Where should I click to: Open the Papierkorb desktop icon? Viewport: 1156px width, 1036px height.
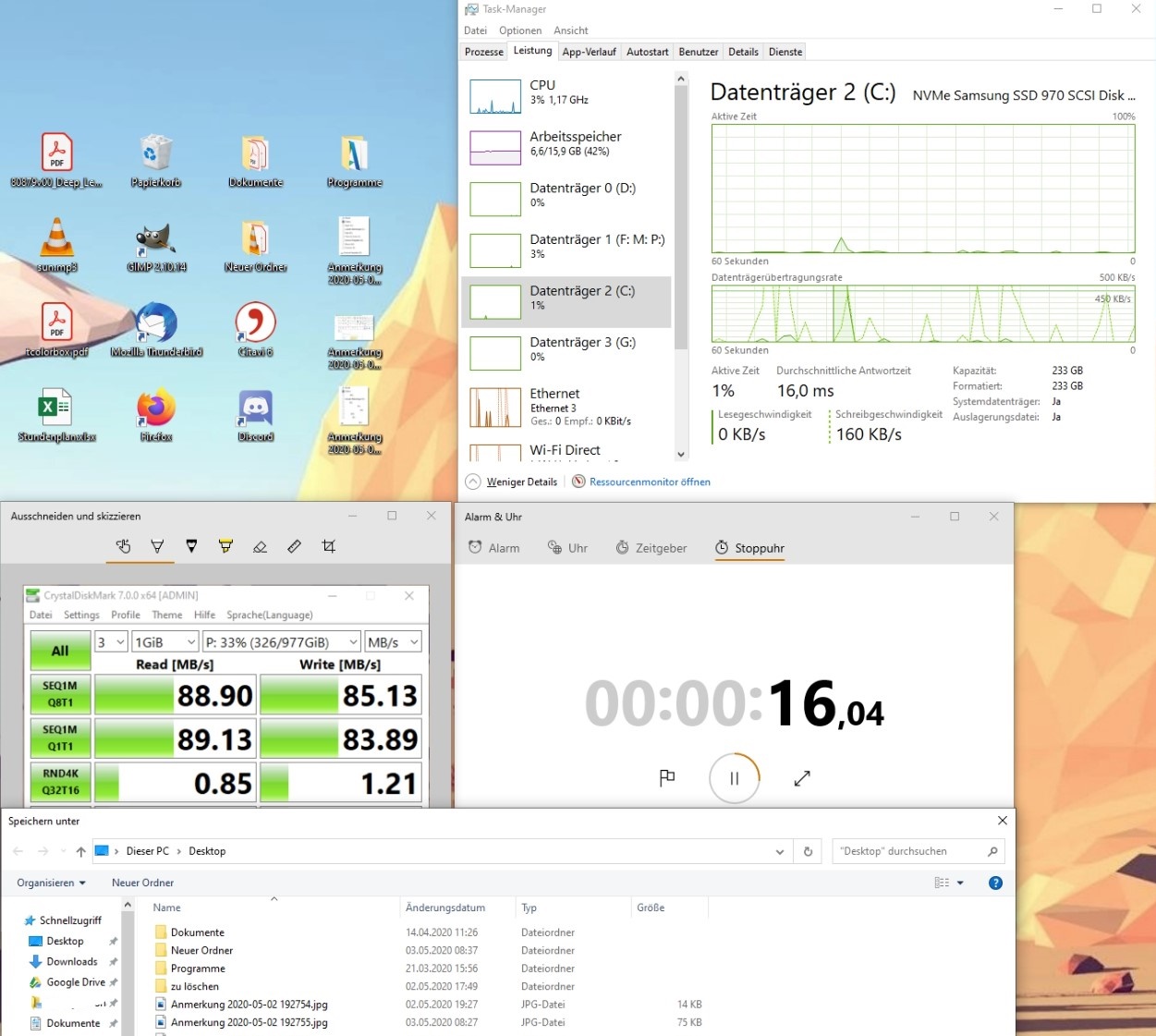pos(156,161)
